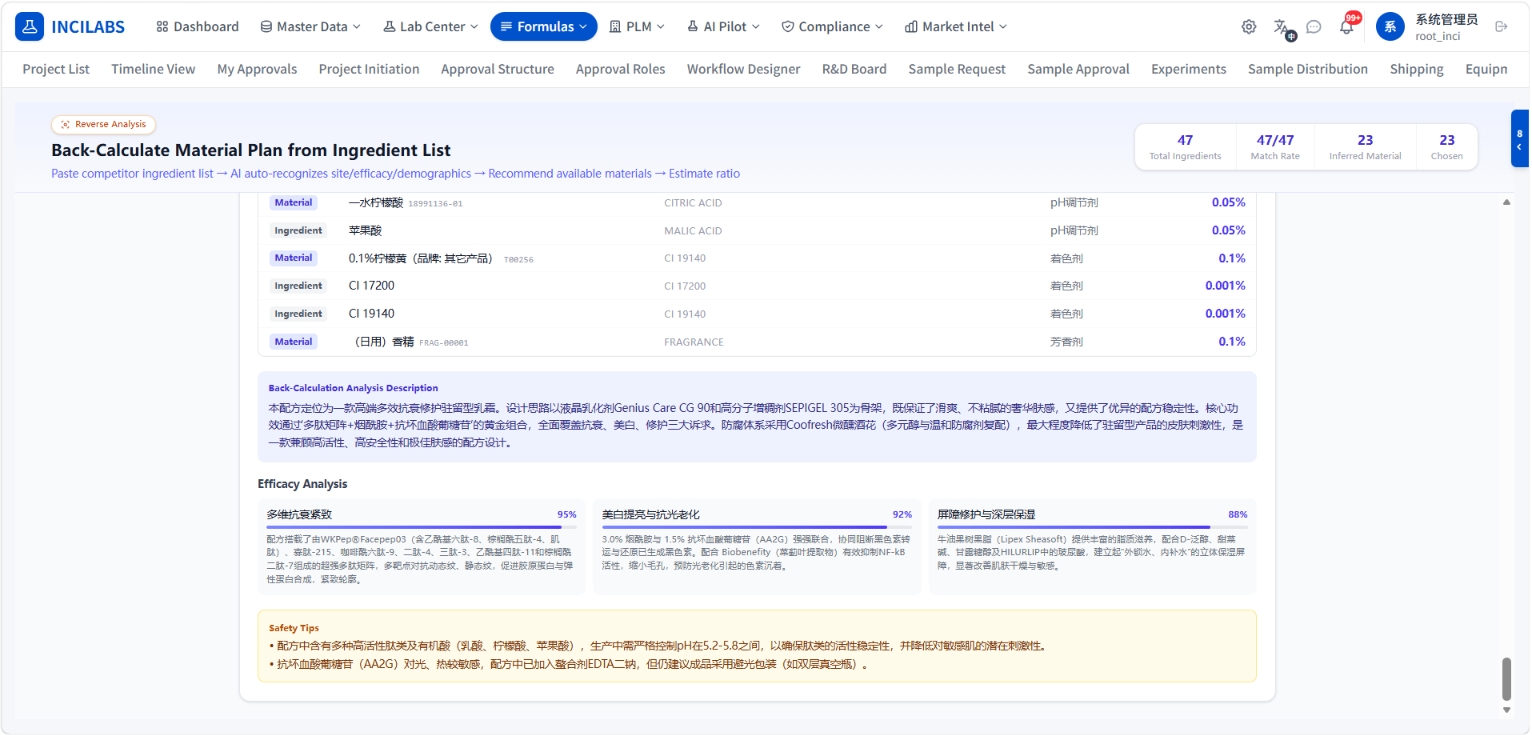The image size is (1532, 735).
Task: Switch to the Workflow Designer tab
Action: [x=743, y=69]
